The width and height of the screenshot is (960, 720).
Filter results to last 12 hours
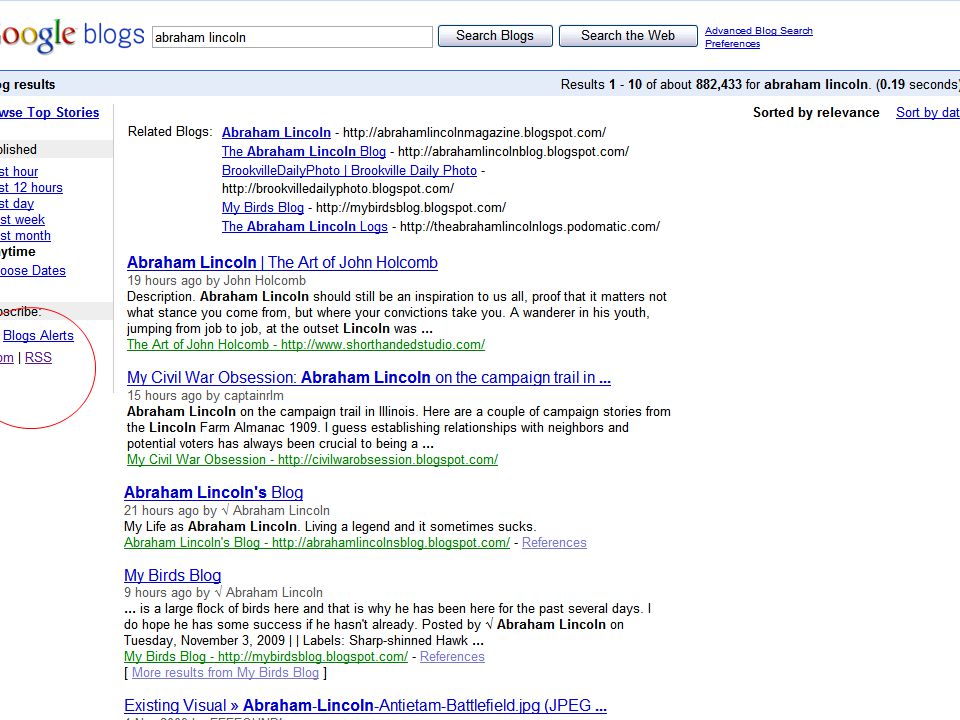(31, 187)
